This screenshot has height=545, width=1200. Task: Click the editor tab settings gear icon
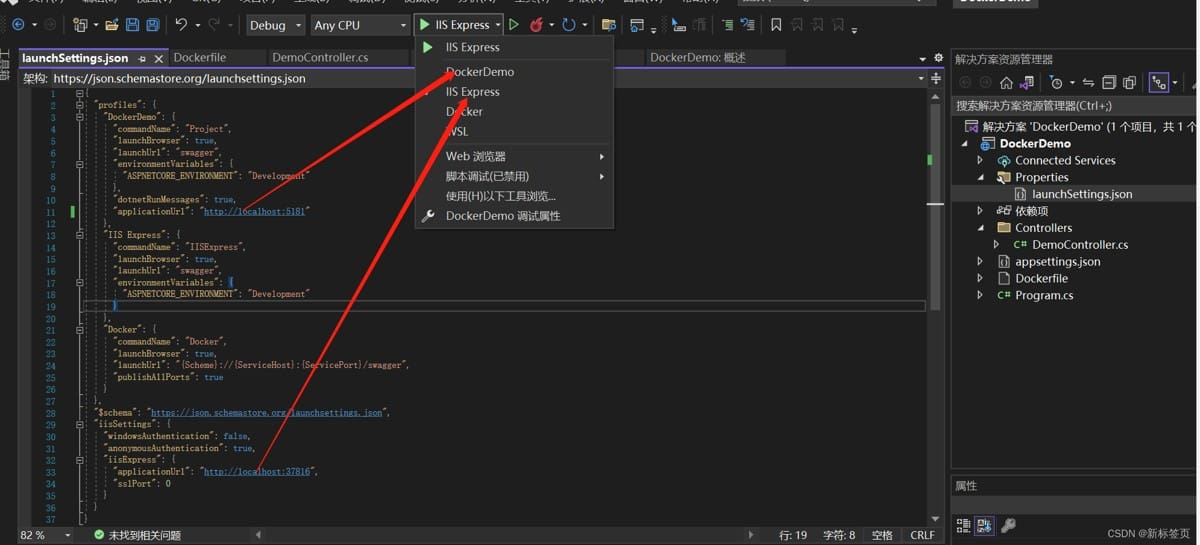click(938, 58)
